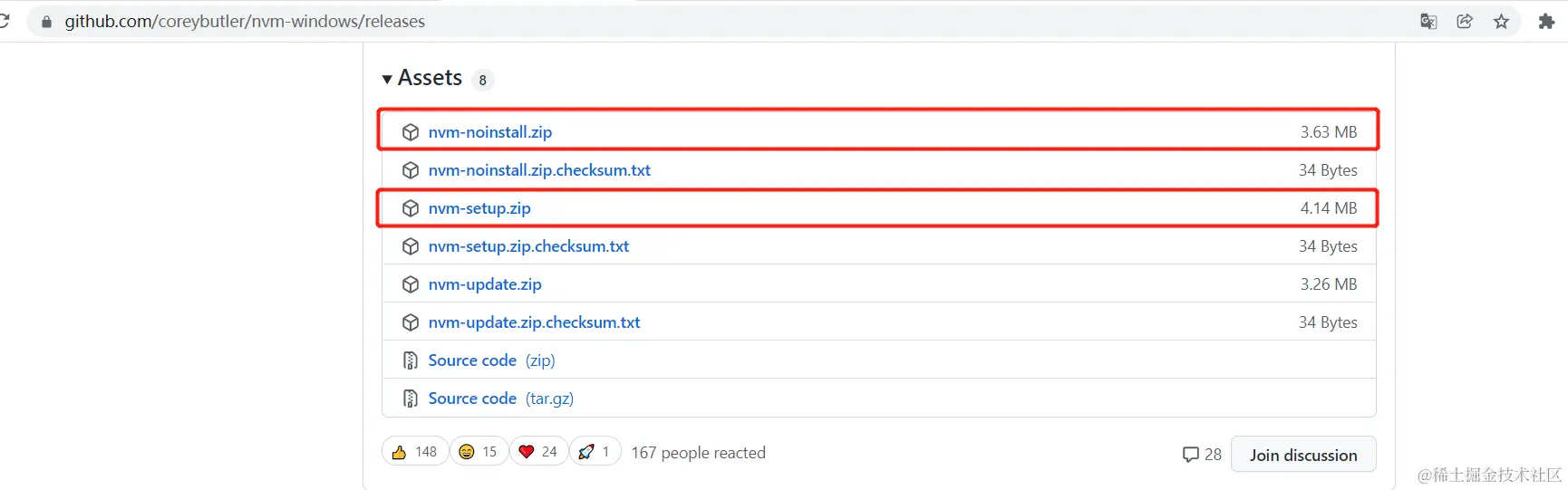Download nvm-noinstall.zip

tap(489, 132)
